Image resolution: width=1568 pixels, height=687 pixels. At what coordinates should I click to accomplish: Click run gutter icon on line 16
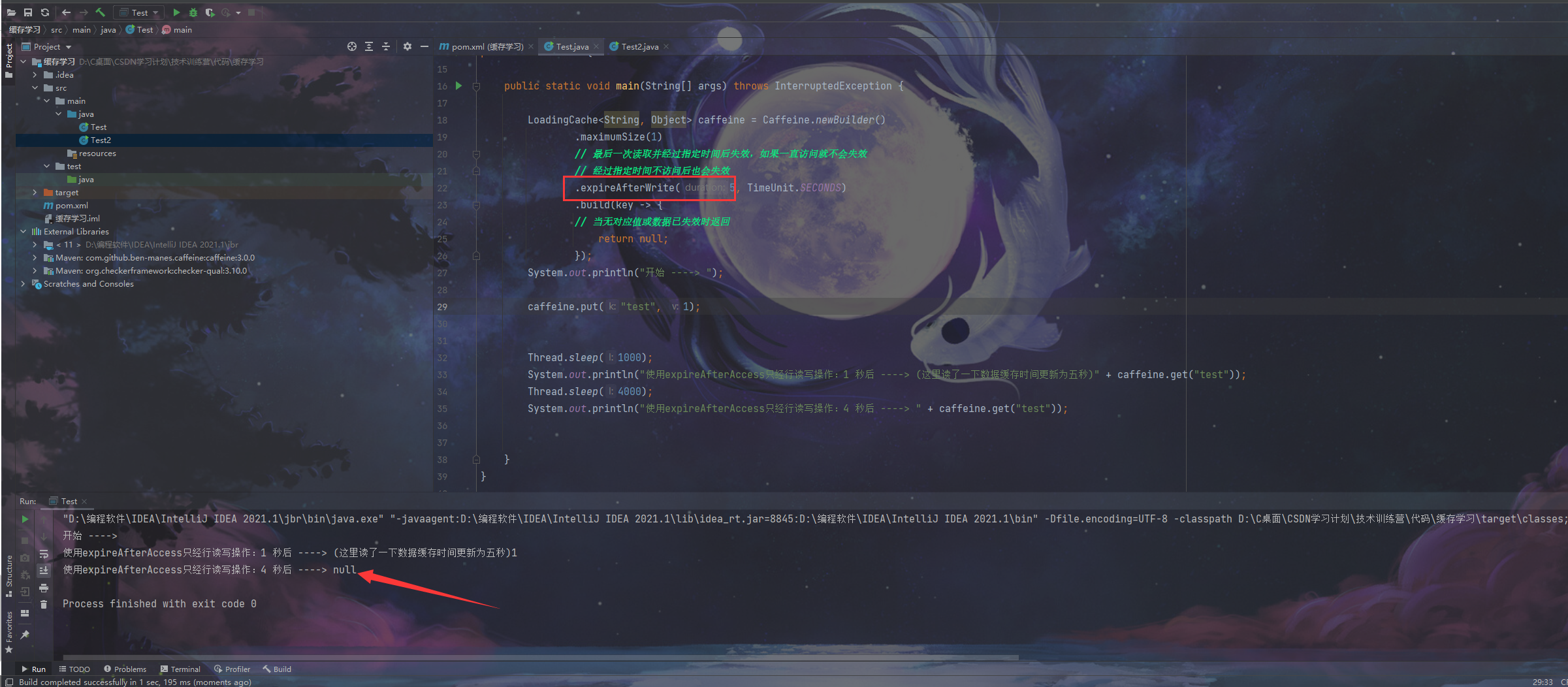pos(458,86)
